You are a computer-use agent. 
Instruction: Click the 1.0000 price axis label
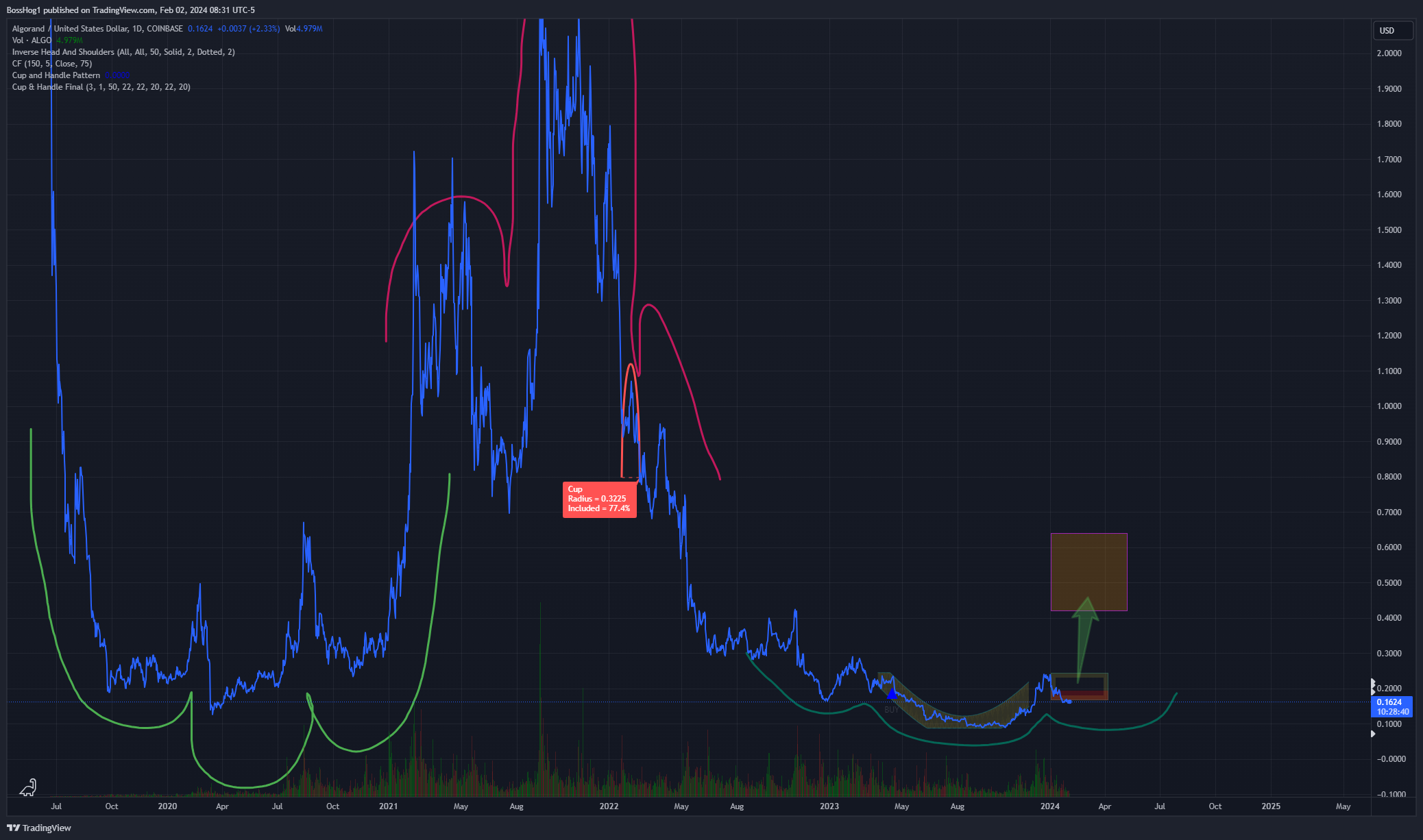click(1389, 406)
